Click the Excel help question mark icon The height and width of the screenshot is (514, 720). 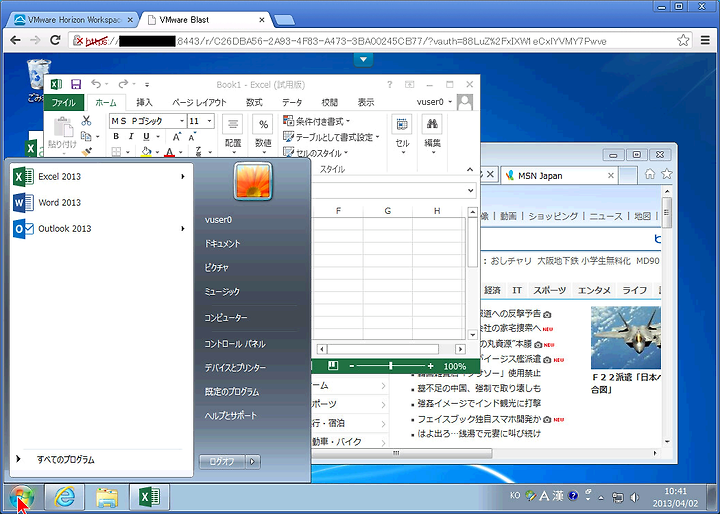pyautogui.click(x=389, y=85)
